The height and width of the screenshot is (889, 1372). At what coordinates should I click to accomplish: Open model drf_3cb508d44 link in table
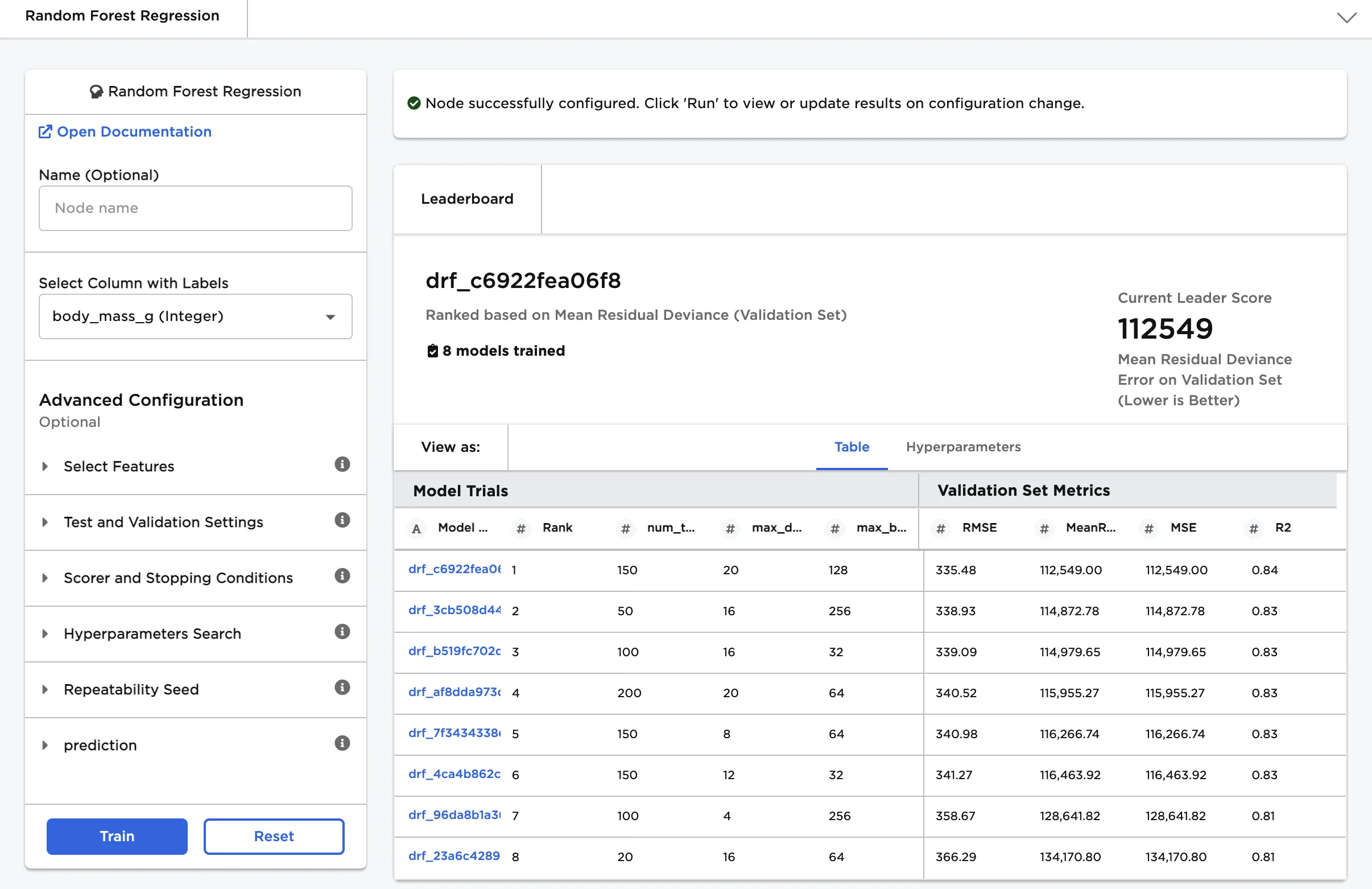coord(454,610)
